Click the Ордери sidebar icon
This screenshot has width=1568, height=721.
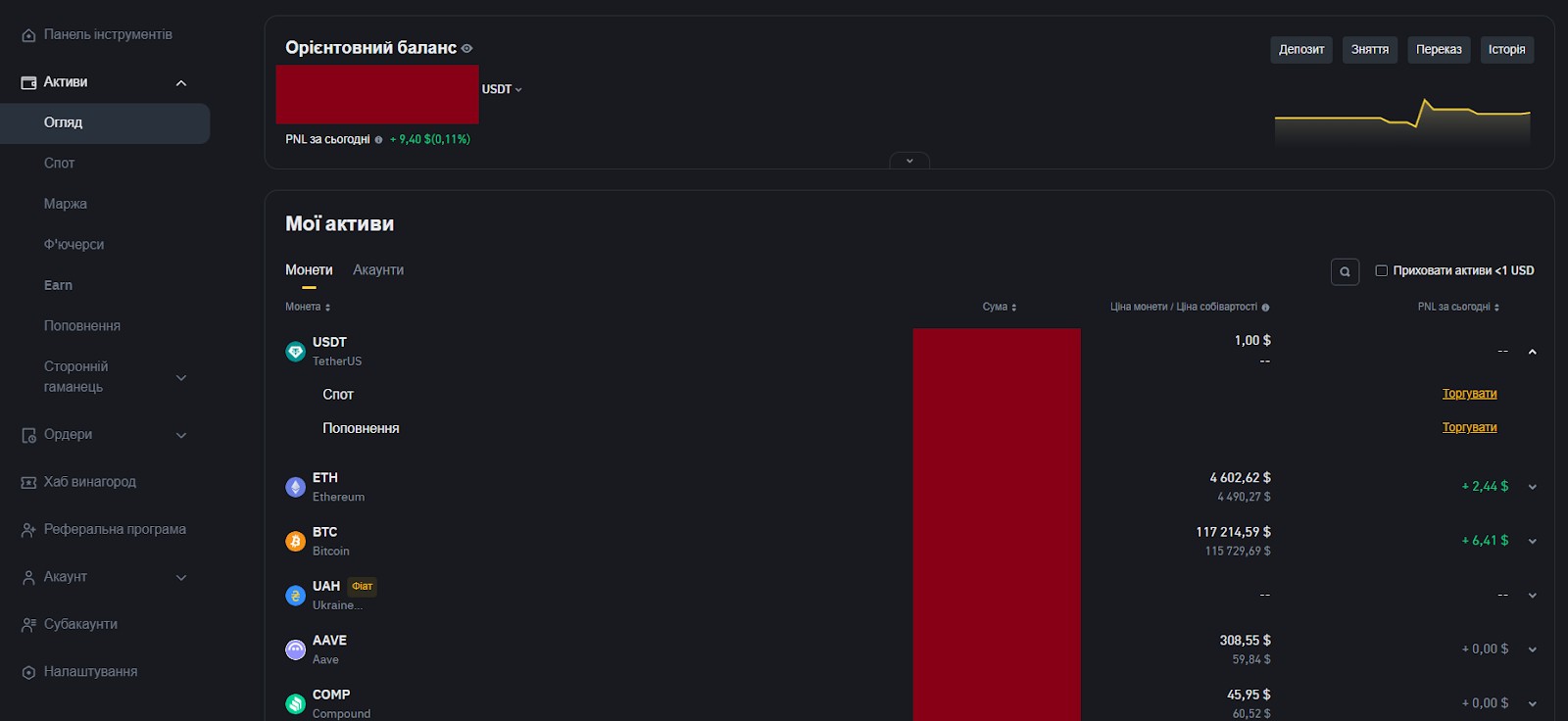(28, 435)
